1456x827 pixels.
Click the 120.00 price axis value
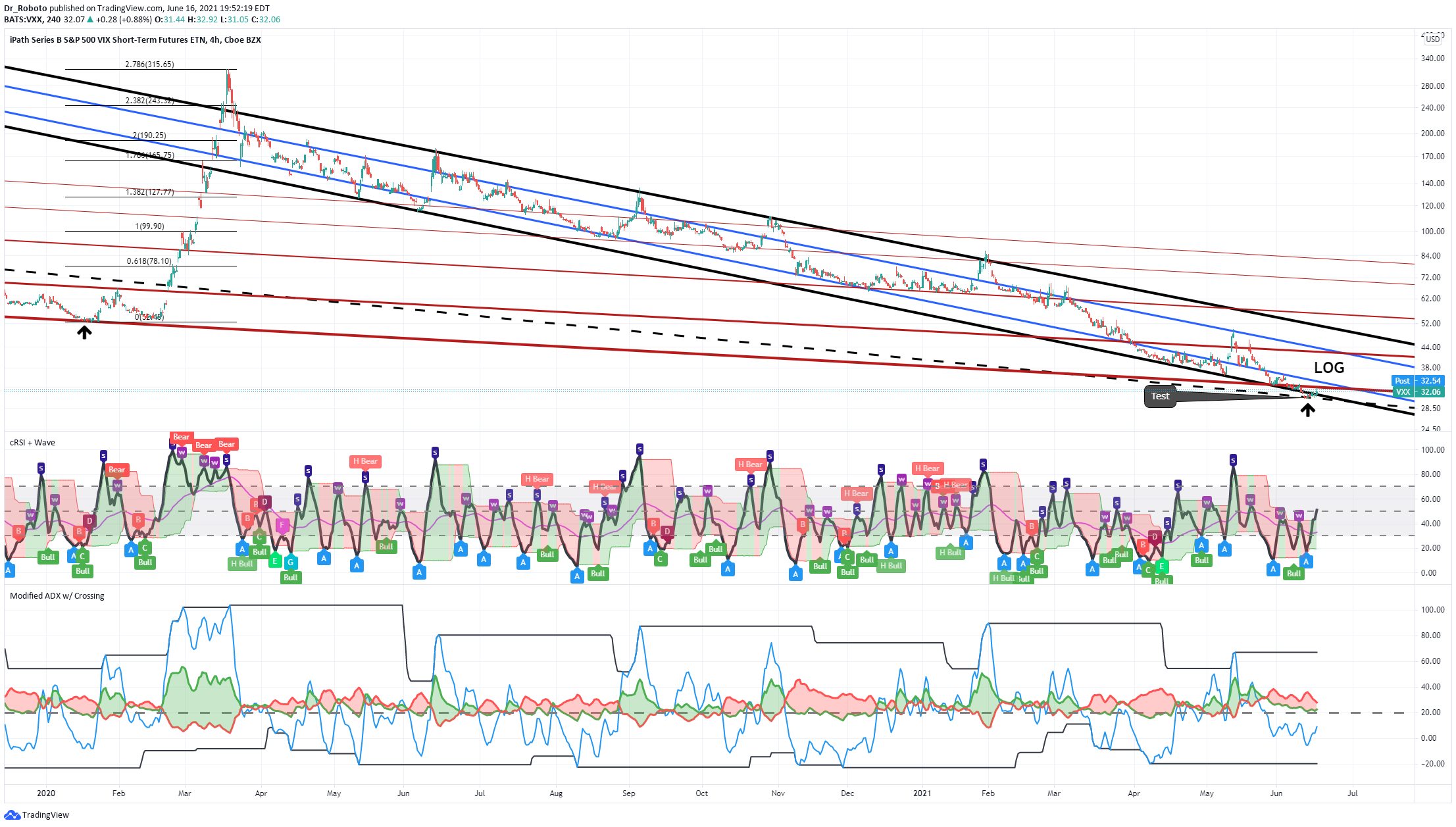pos(1432,206)
